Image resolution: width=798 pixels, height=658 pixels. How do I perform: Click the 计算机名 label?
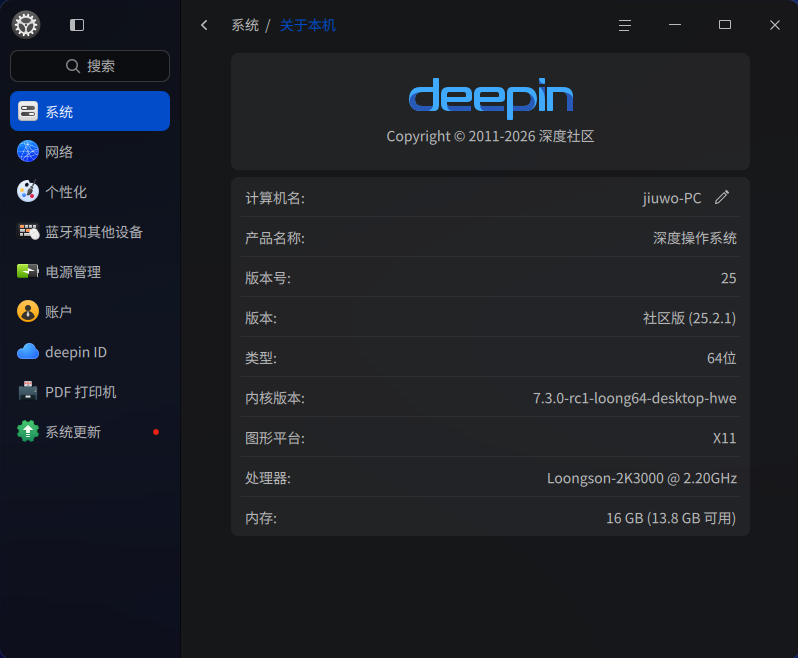(x=275, y=198)
